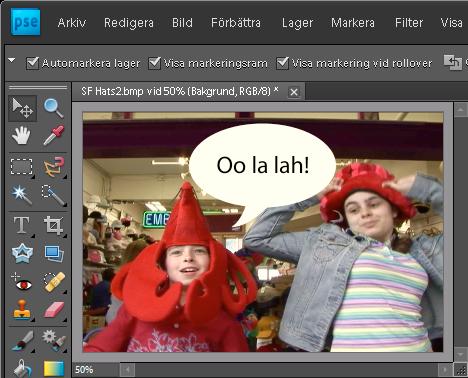Select the Zoom magnifier tool
Screen dimensions: 468x378
coord(53,108)
